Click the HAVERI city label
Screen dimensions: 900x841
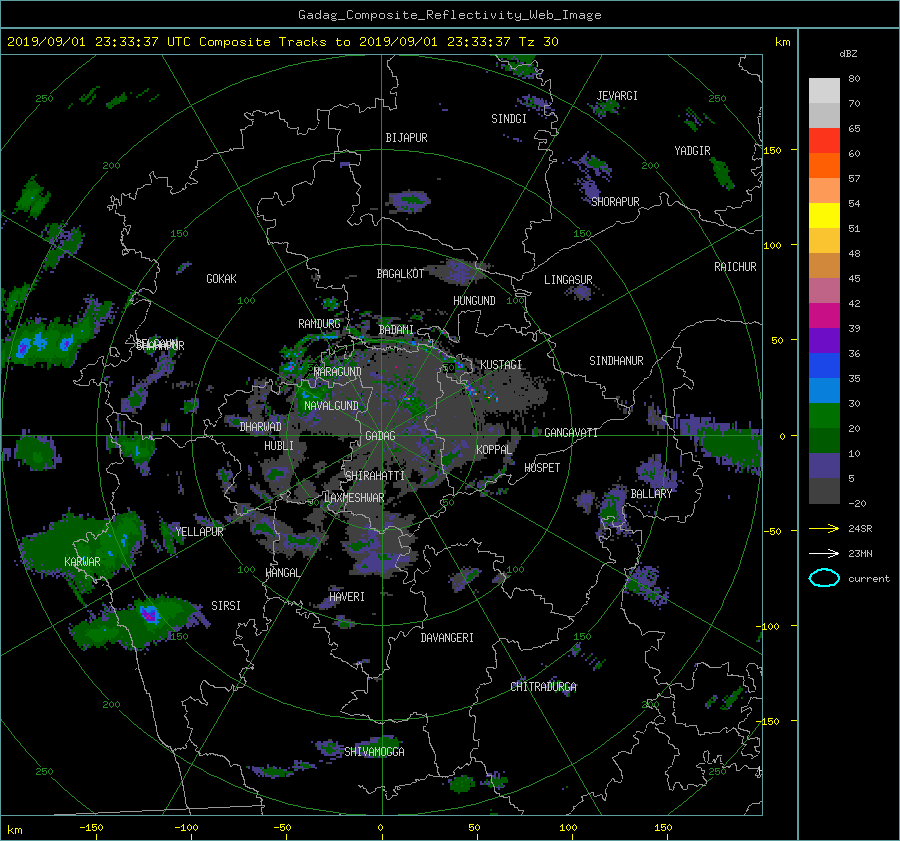pos(347,597)
